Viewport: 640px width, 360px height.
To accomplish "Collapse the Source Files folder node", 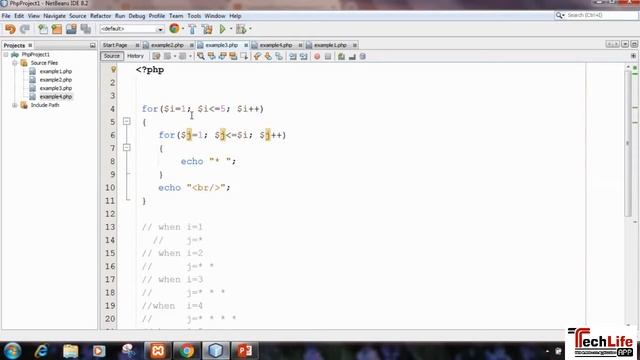I will tap(15, 63).
